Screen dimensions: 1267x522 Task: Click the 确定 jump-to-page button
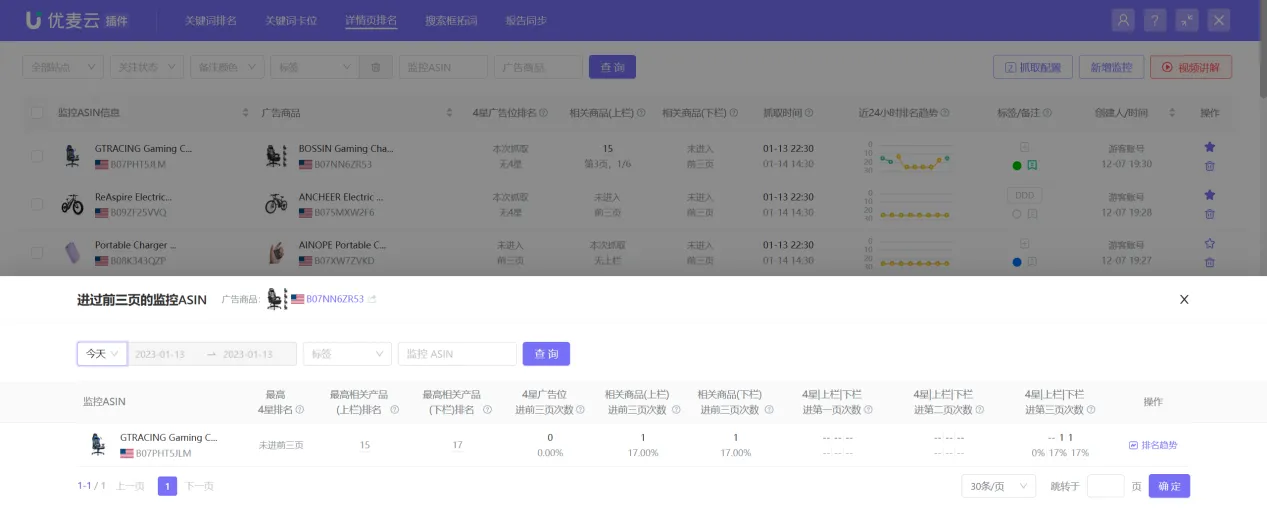(x=1169, y=486)
